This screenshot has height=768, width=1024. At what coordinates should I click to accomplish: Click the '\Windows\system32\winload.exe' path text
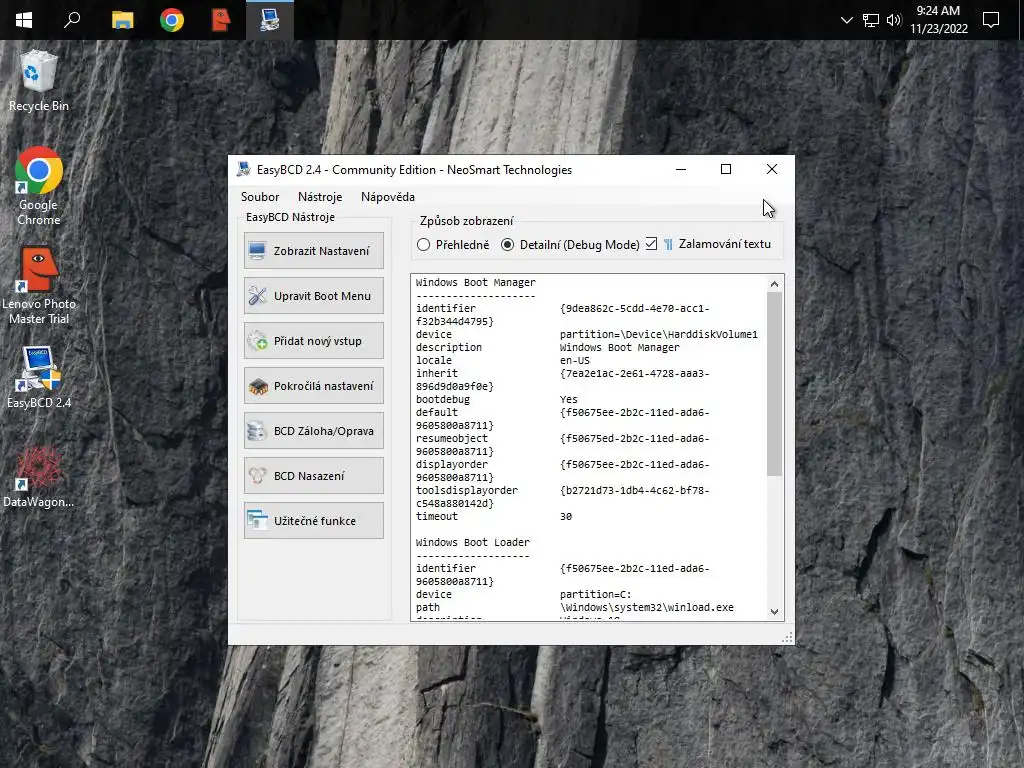point(647,607)
